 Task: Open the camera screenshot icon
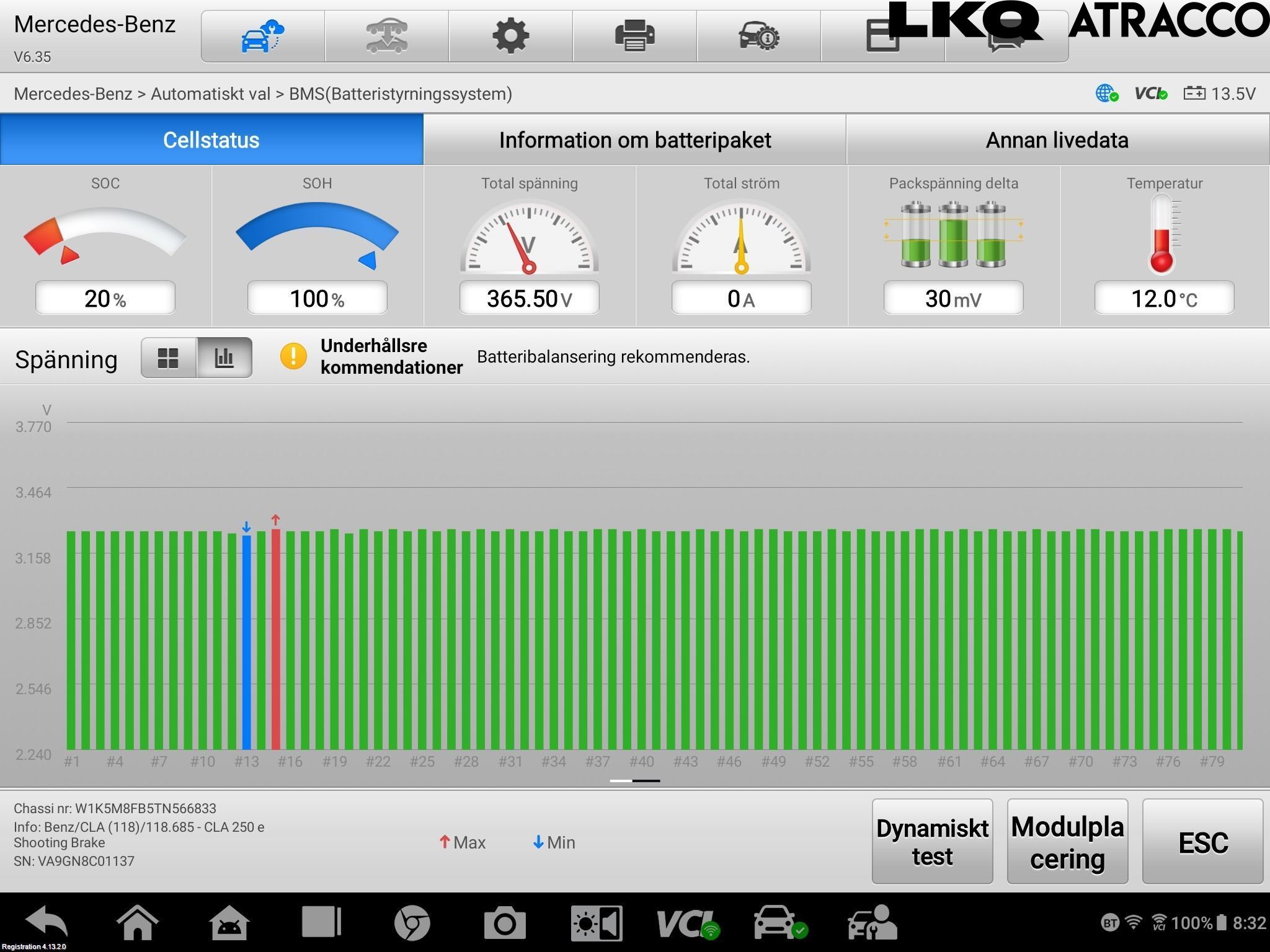pos(505,923)
